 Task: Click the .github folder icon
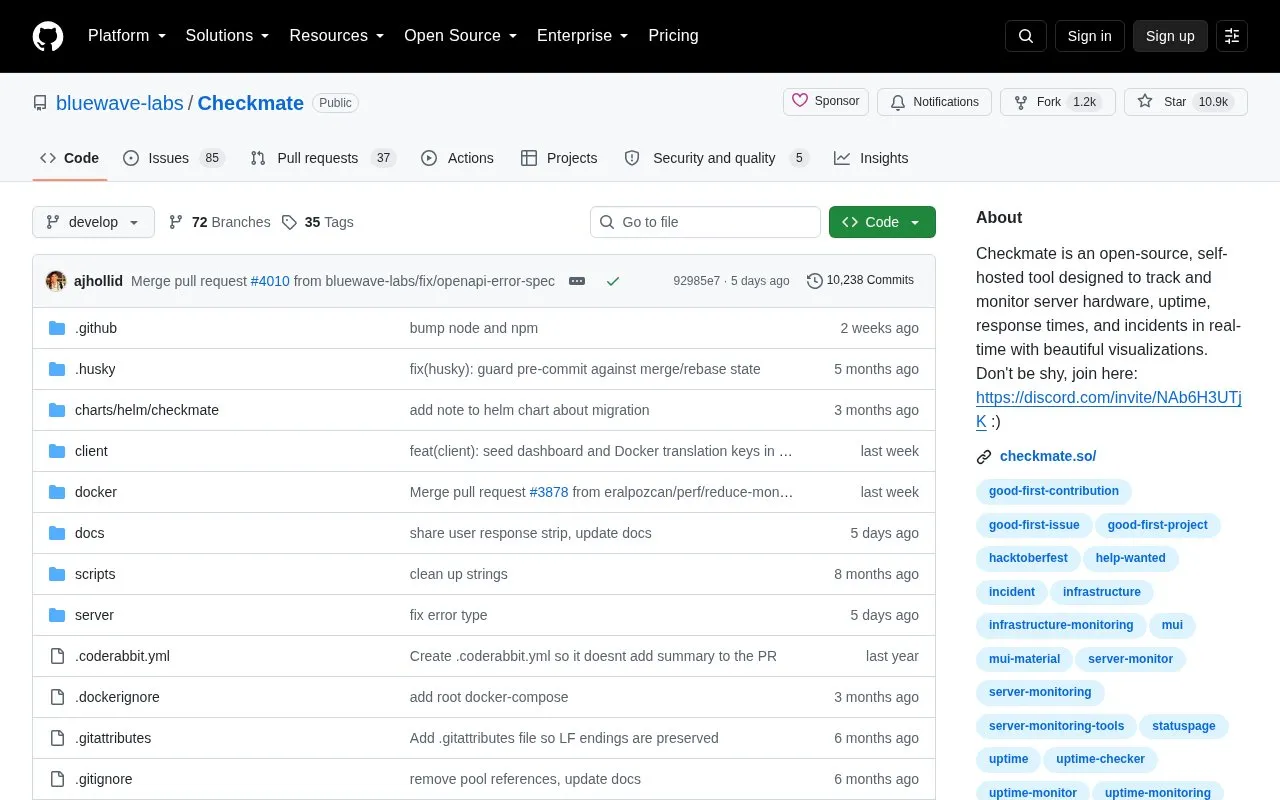tap(57, 328)
